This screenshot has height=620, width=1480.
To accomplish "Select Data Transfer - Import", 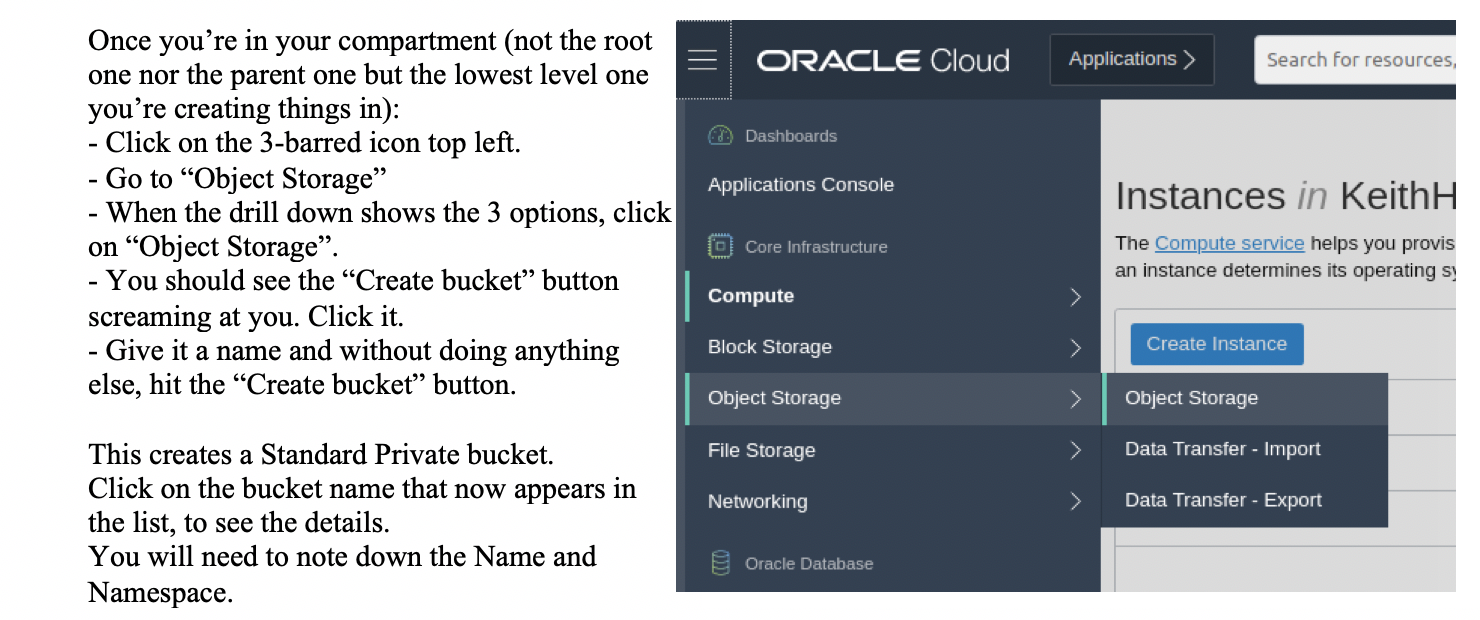I will click(x=1222, y=449).
